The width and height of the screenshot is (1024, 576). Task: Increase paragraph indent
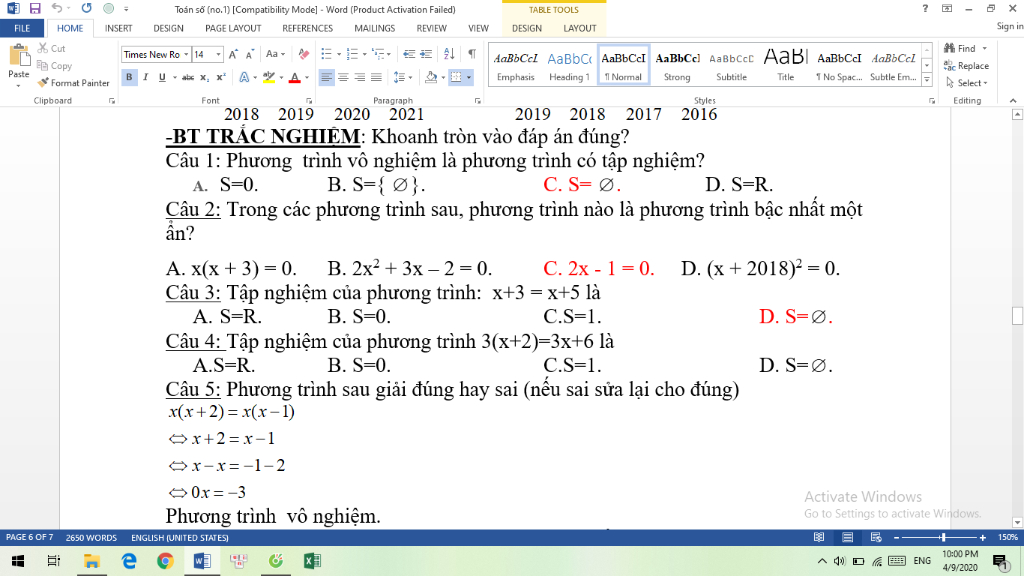pyautogui.click(x=426, y=54)
